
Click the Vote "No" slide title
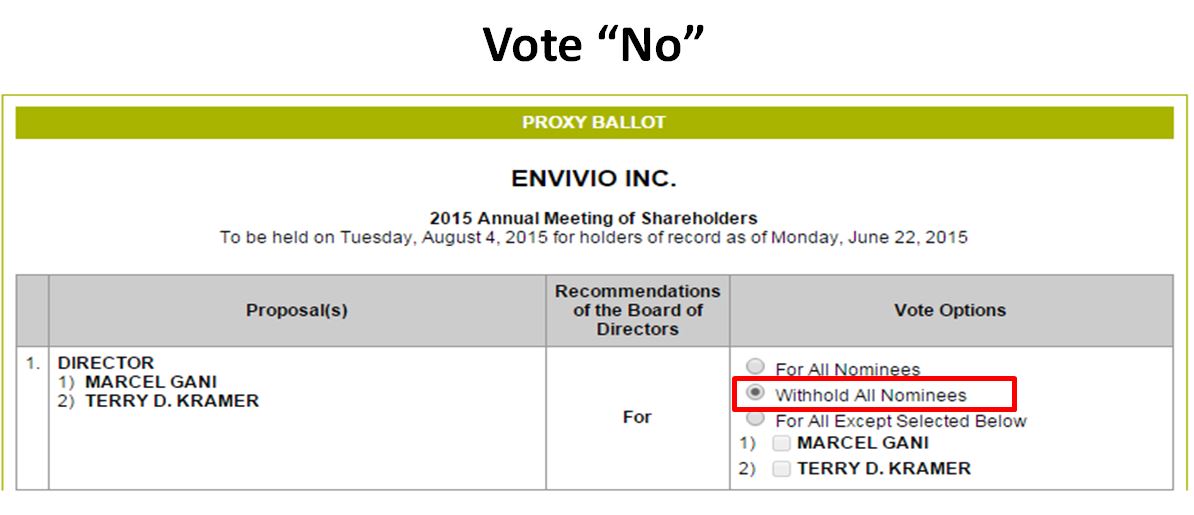[x=594, y=45]
